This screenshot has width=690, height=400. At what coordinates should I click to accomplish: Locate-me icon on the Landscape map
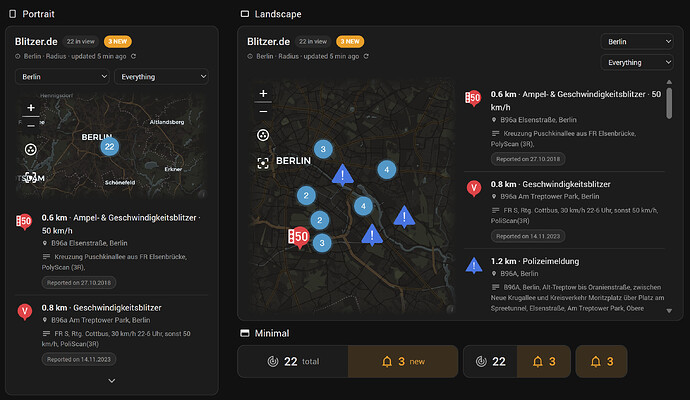pos(263,135)
